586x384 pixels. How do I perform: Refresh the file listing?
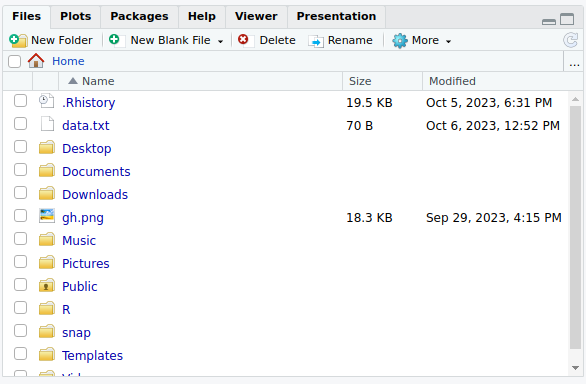[x=571, y=40]
